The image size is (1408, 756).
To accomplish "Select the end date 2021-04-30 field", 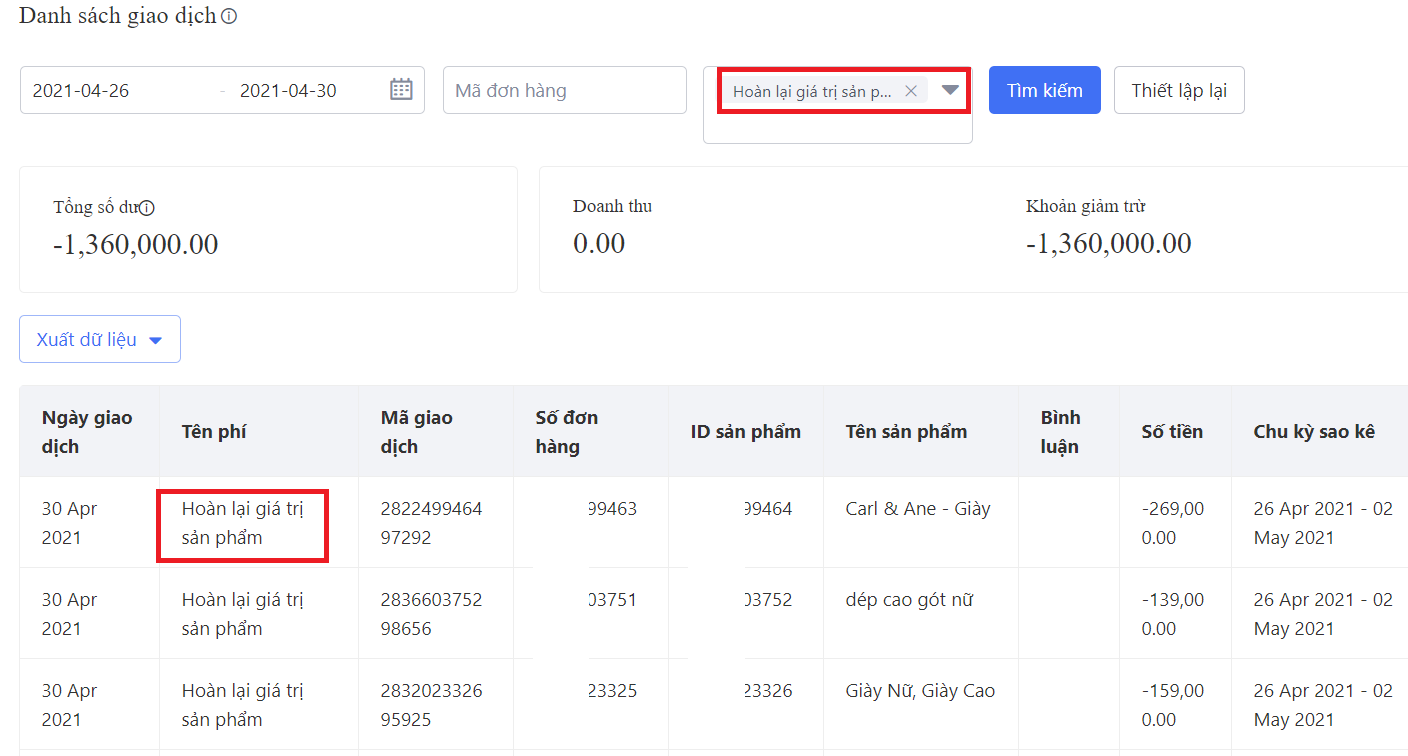I will (x=300, y=90).
